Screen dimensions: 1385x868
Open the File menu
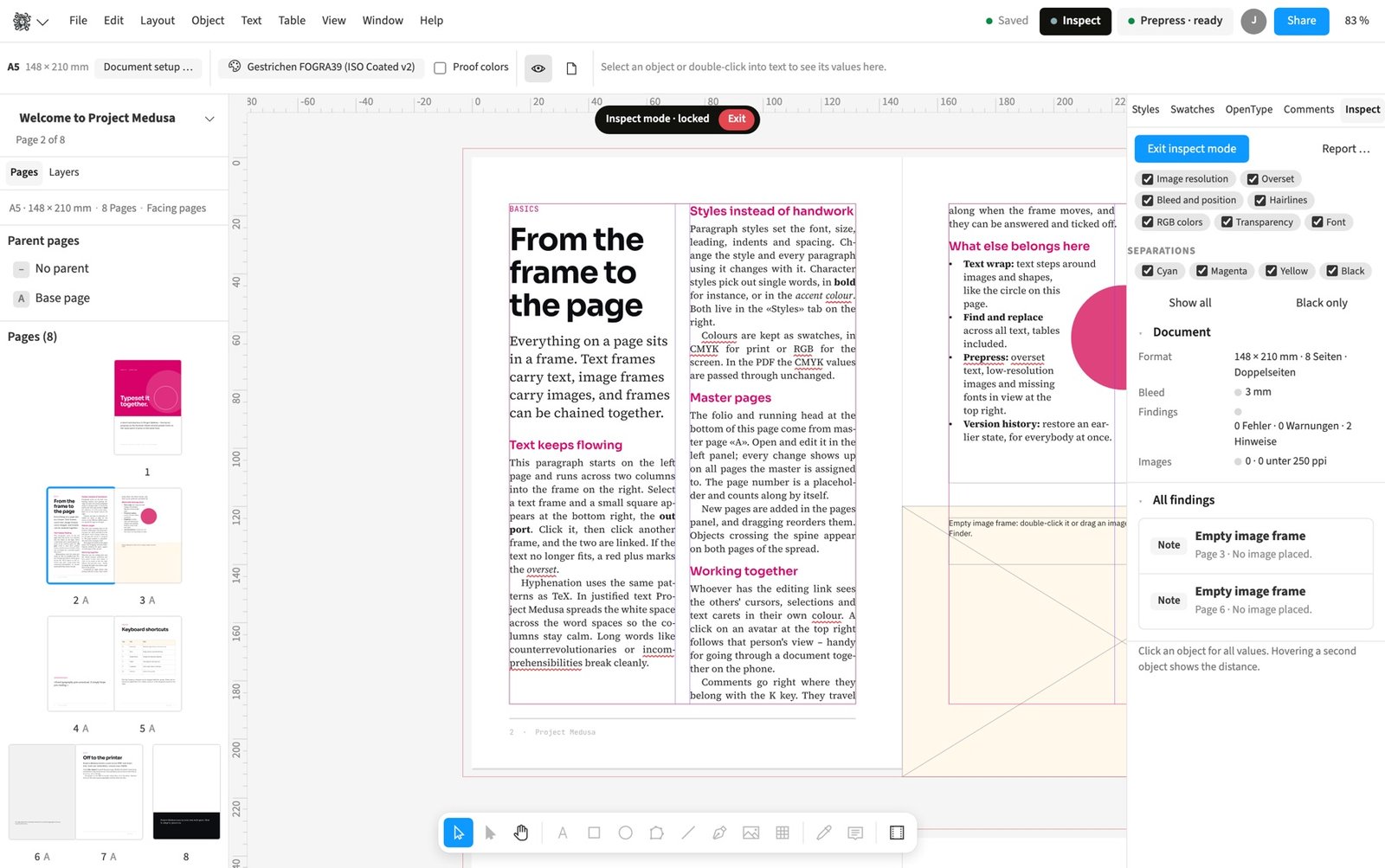point(78,21)
